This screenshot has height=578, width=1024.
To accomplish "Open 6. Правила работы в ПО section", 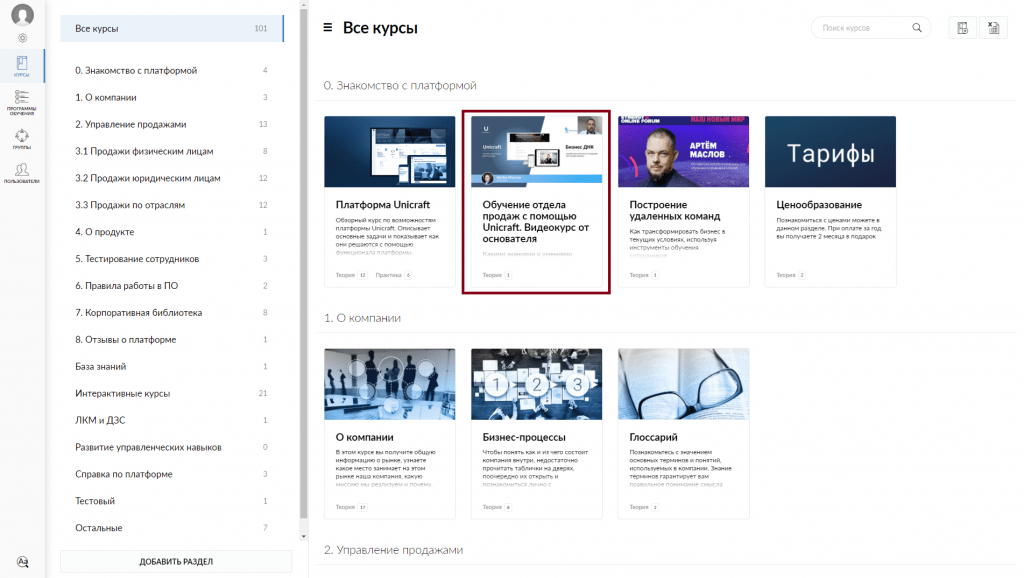I will pyautogui.click(x=172, y=285).
